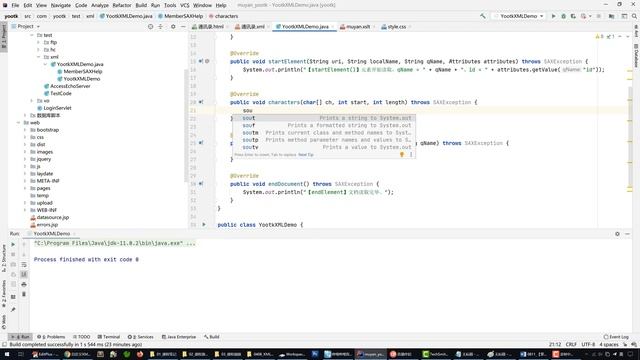Open Project panel settings gear
This screenshot has width=640, height=360.
tap(173, 27)
